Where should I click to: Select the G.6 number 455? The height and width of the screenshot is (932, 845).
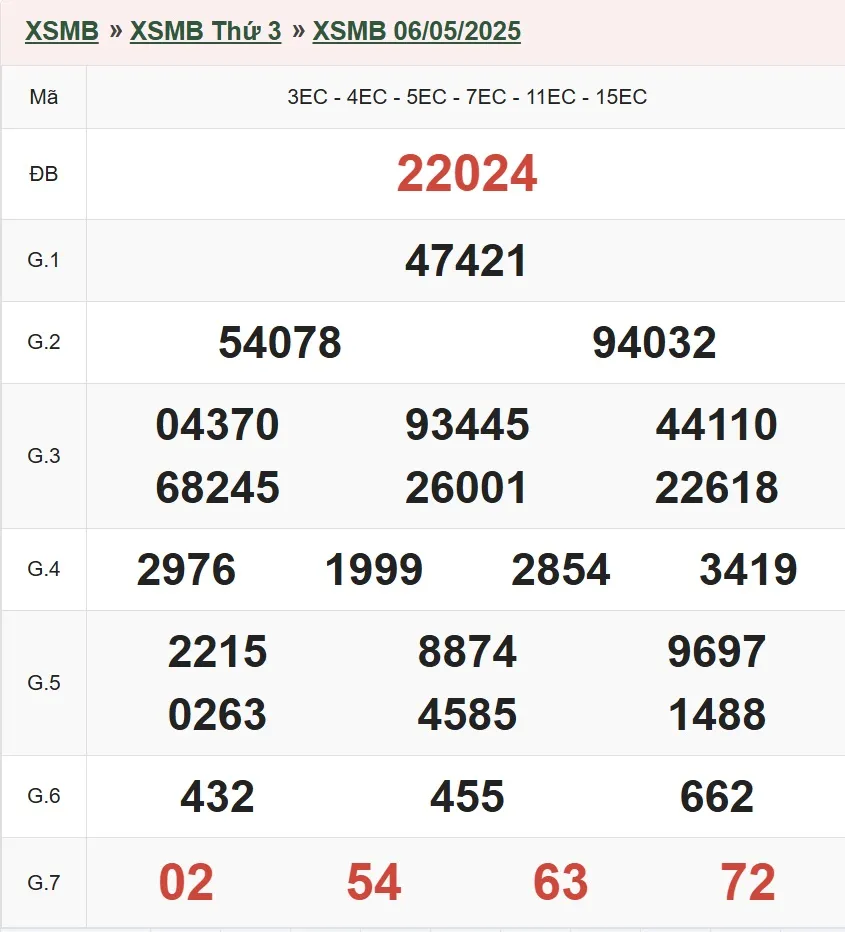coord(467,797)
